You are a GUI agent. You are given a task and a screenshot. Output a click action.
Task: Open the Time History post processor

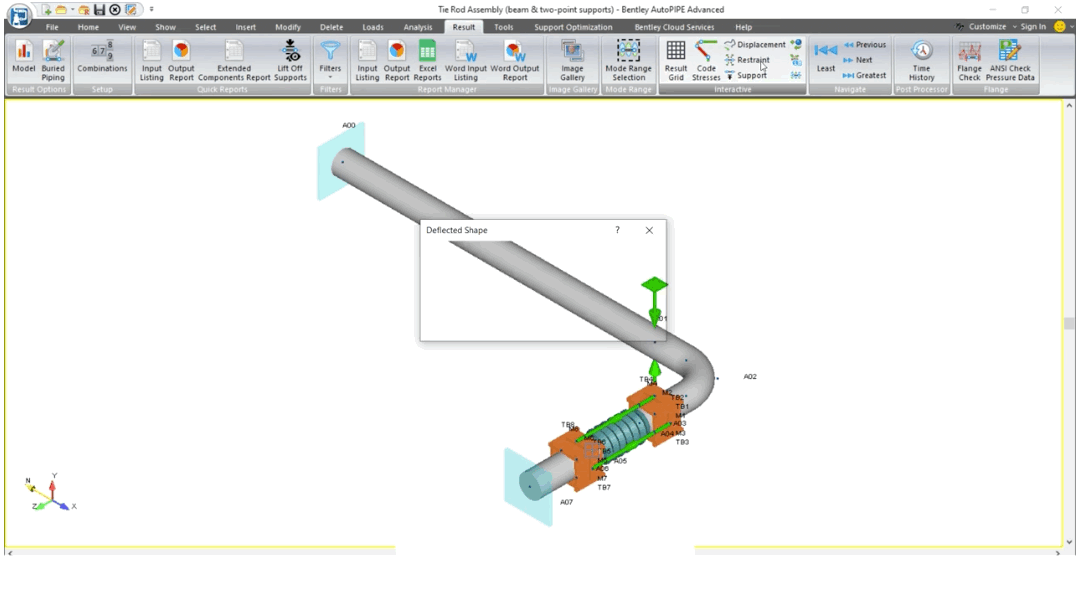click(921, 60)
